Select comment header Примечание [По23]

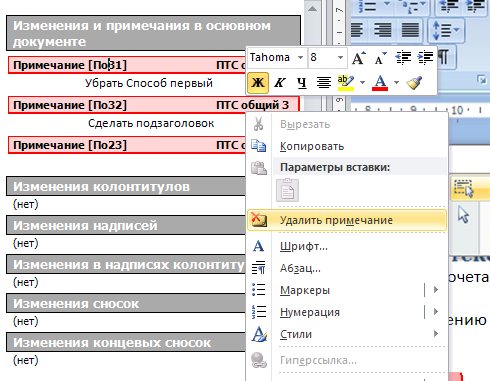click(70, 145)
